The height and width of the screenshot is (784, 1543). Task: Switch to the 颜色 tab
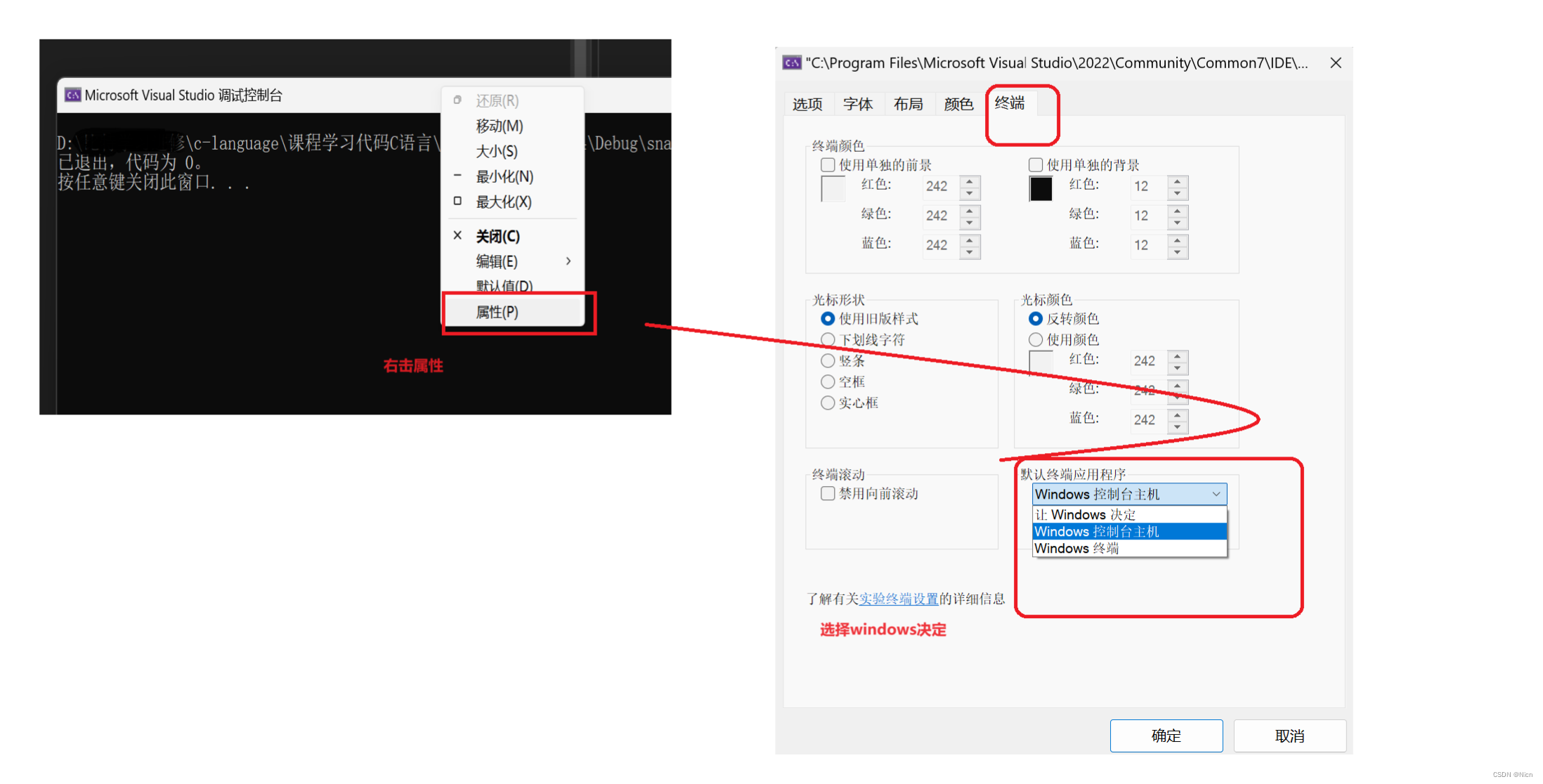click(958, 105)
